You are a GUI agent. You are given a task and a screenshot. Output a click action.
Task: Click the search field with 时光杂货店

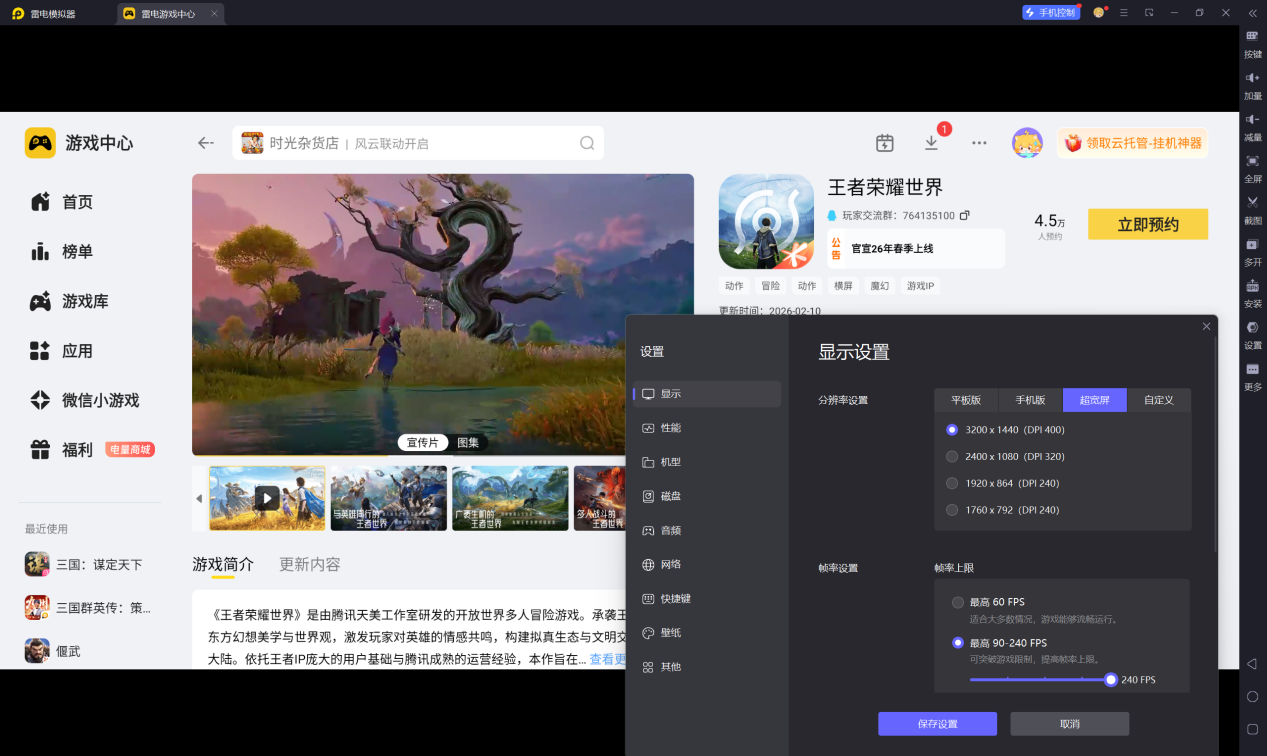(418, 143)
